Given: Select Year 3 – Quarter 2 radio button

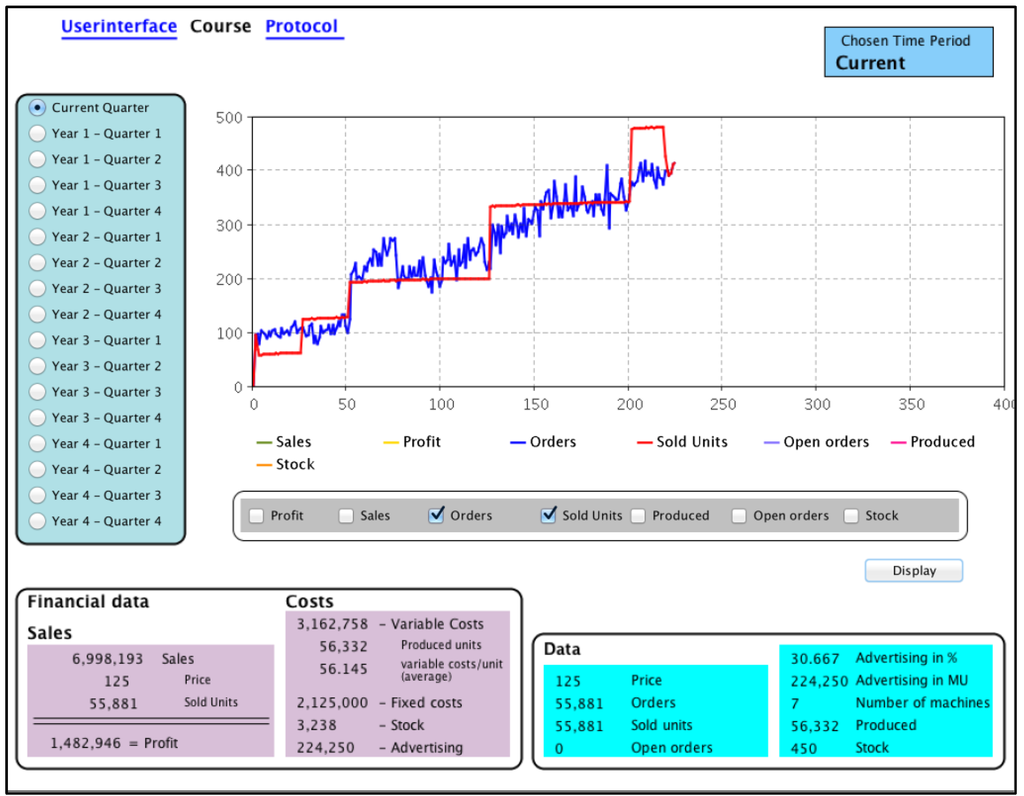Looking at the screenshot, I should pyautogui.click(x=38, y=366).
